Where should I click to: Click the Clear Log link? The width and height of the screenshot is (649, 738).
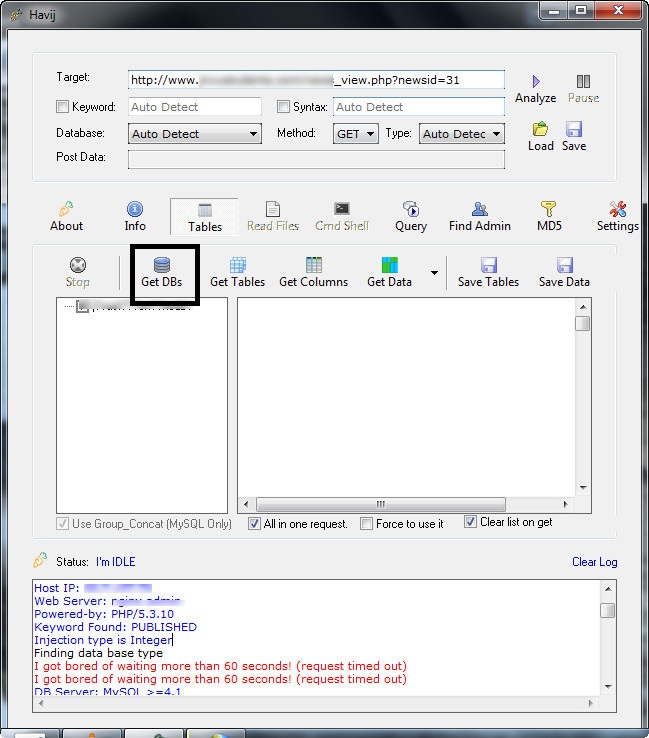click(594, 562)
